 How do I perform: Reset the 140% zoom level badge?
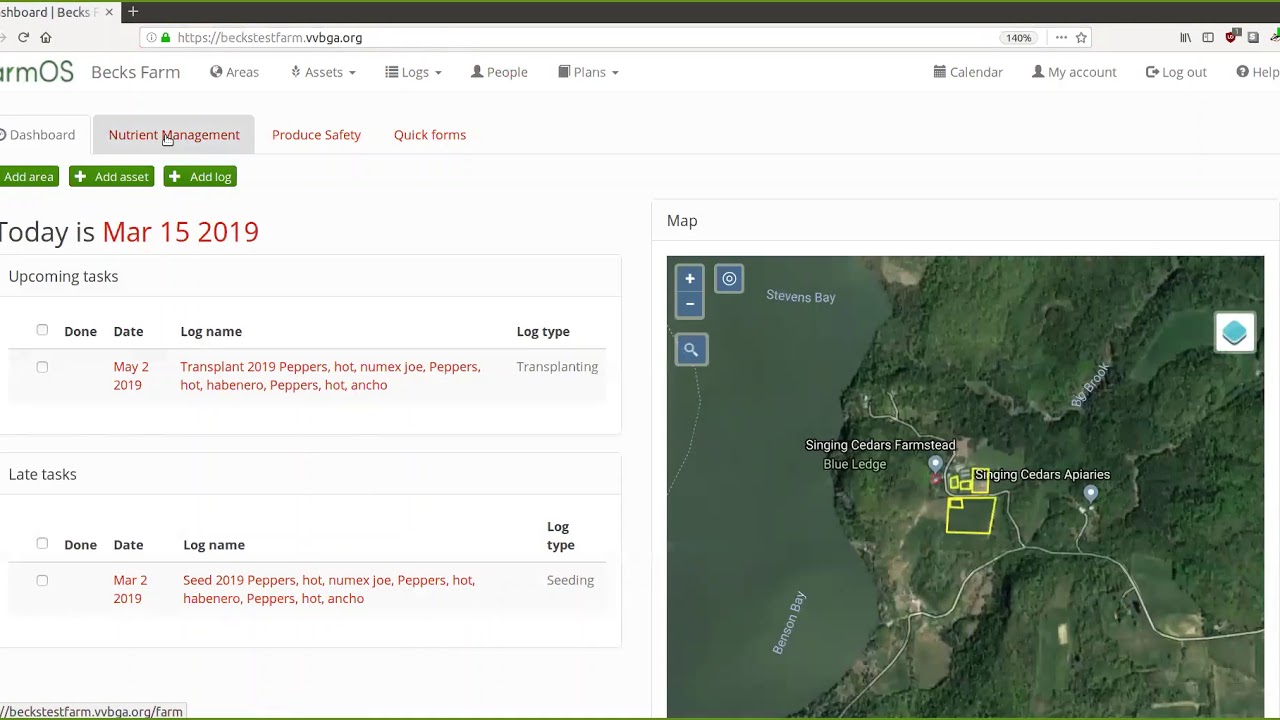point(1019,37)
